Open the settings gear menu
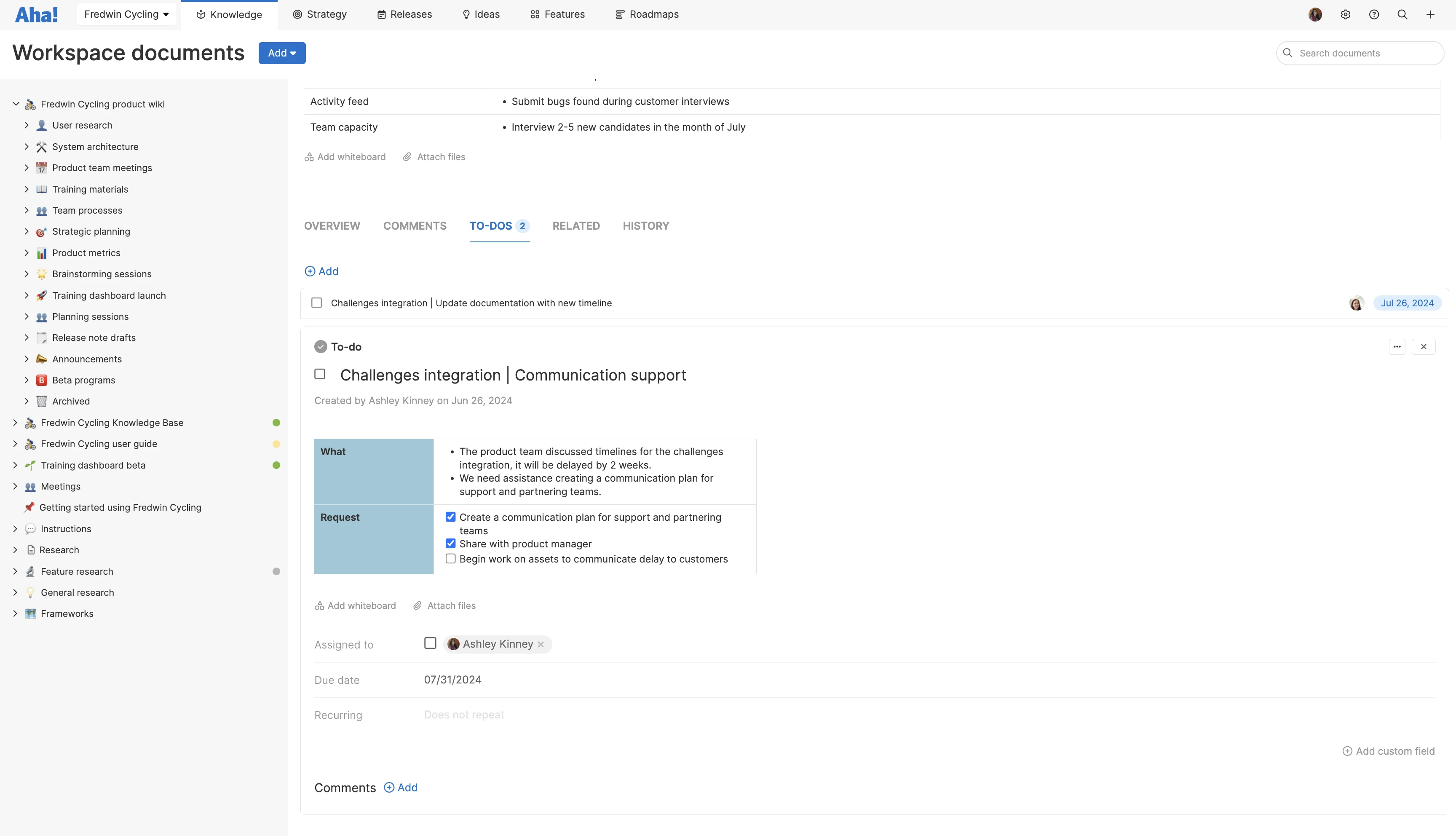This screenshot has width=1456, height=836. pos(1345,14)
